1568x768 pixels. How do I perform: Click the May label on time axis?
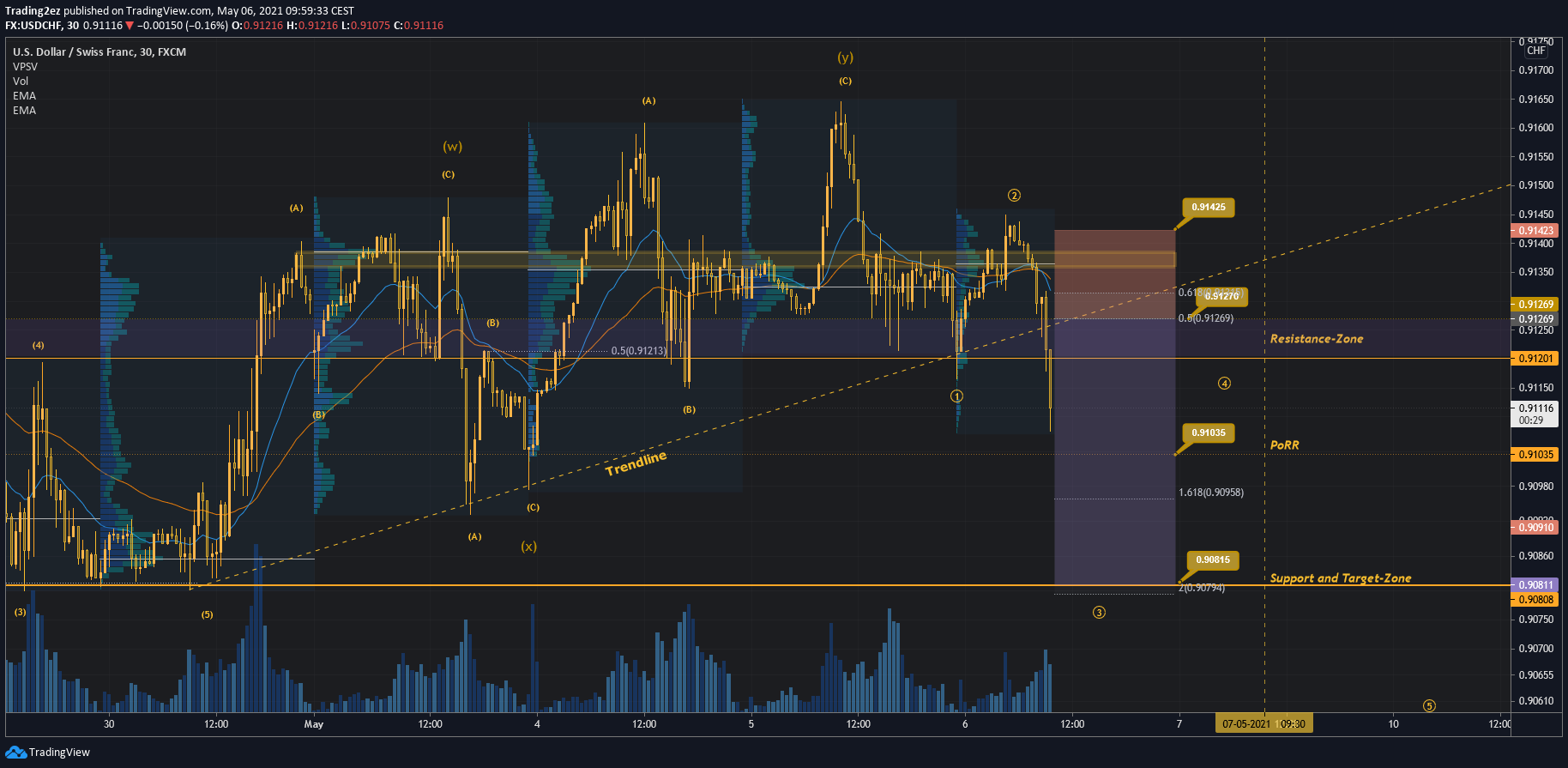pos(314,724)
